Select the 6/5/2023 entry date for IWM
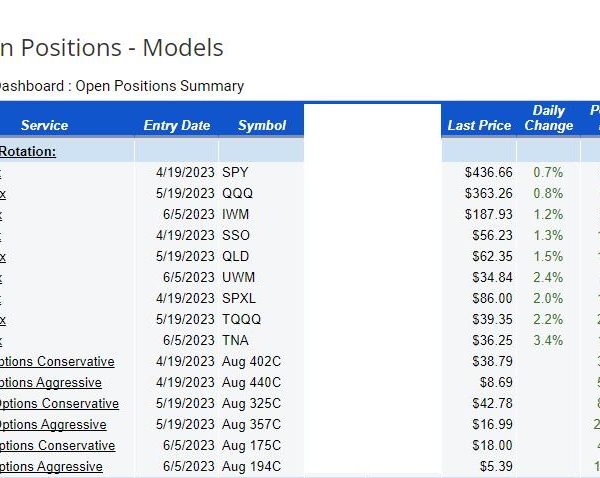This screenshot has height=478, width=600. pos(189,215)
